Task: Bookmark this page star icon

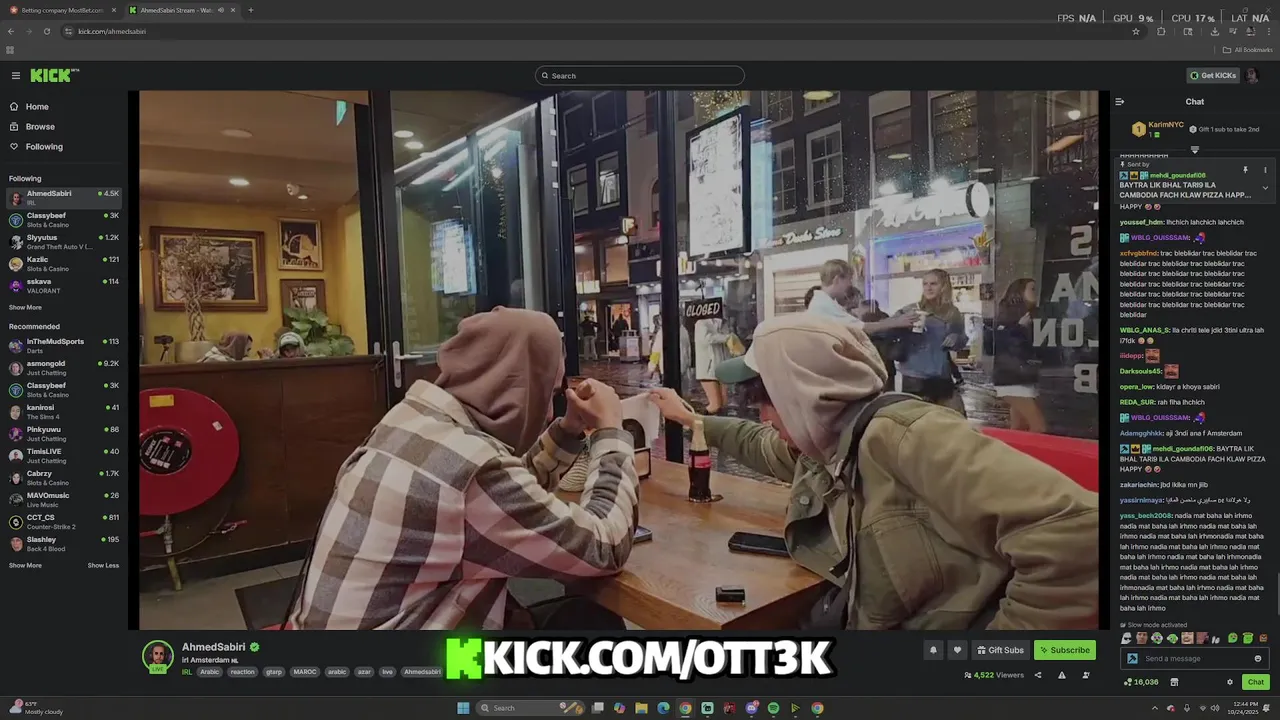Action: click(1136, 31)
